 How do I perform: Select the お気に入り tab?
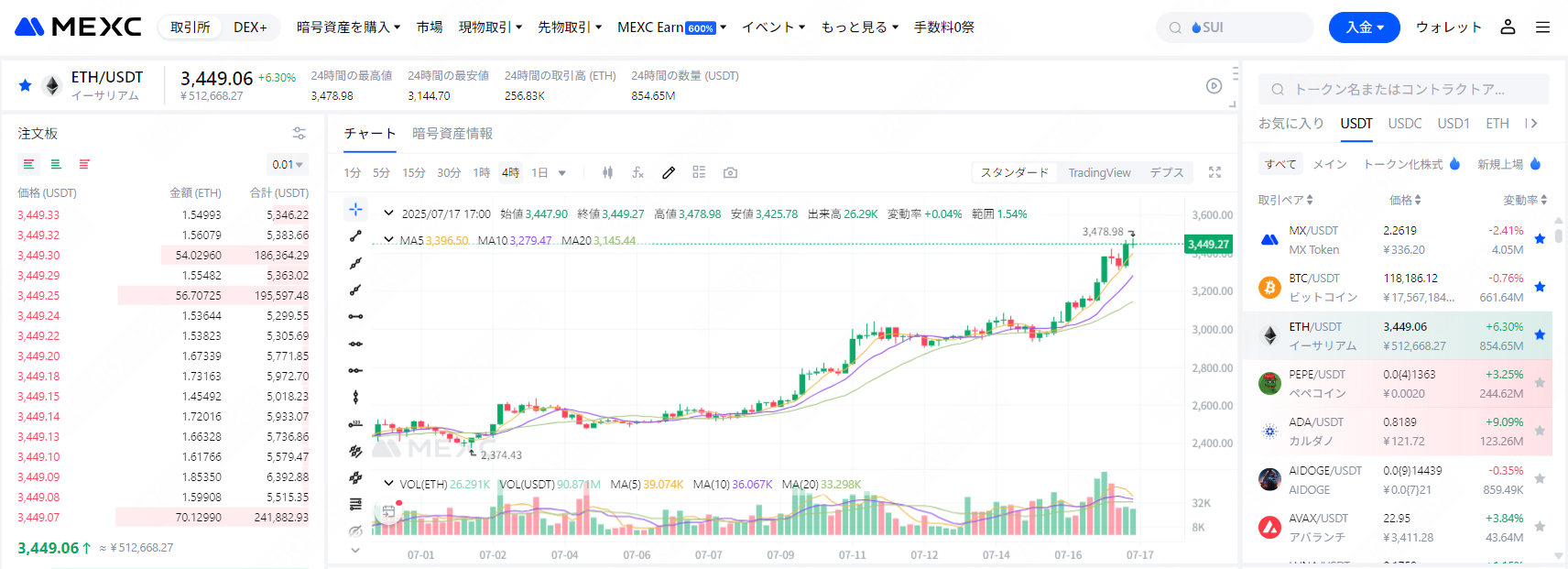(x=1291, y=124)
